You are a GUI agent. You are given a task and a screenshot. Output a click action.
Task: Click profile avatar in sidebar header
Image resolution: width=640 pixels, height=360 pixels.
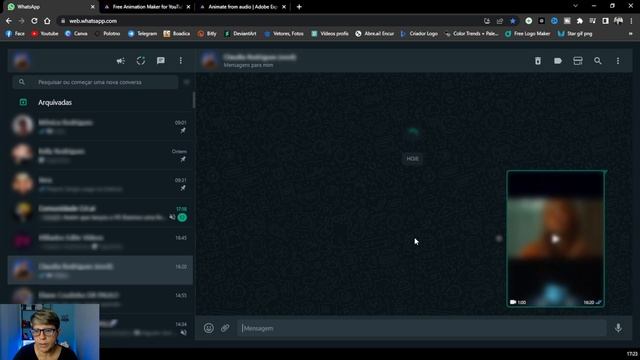click(x=21, y=61)
